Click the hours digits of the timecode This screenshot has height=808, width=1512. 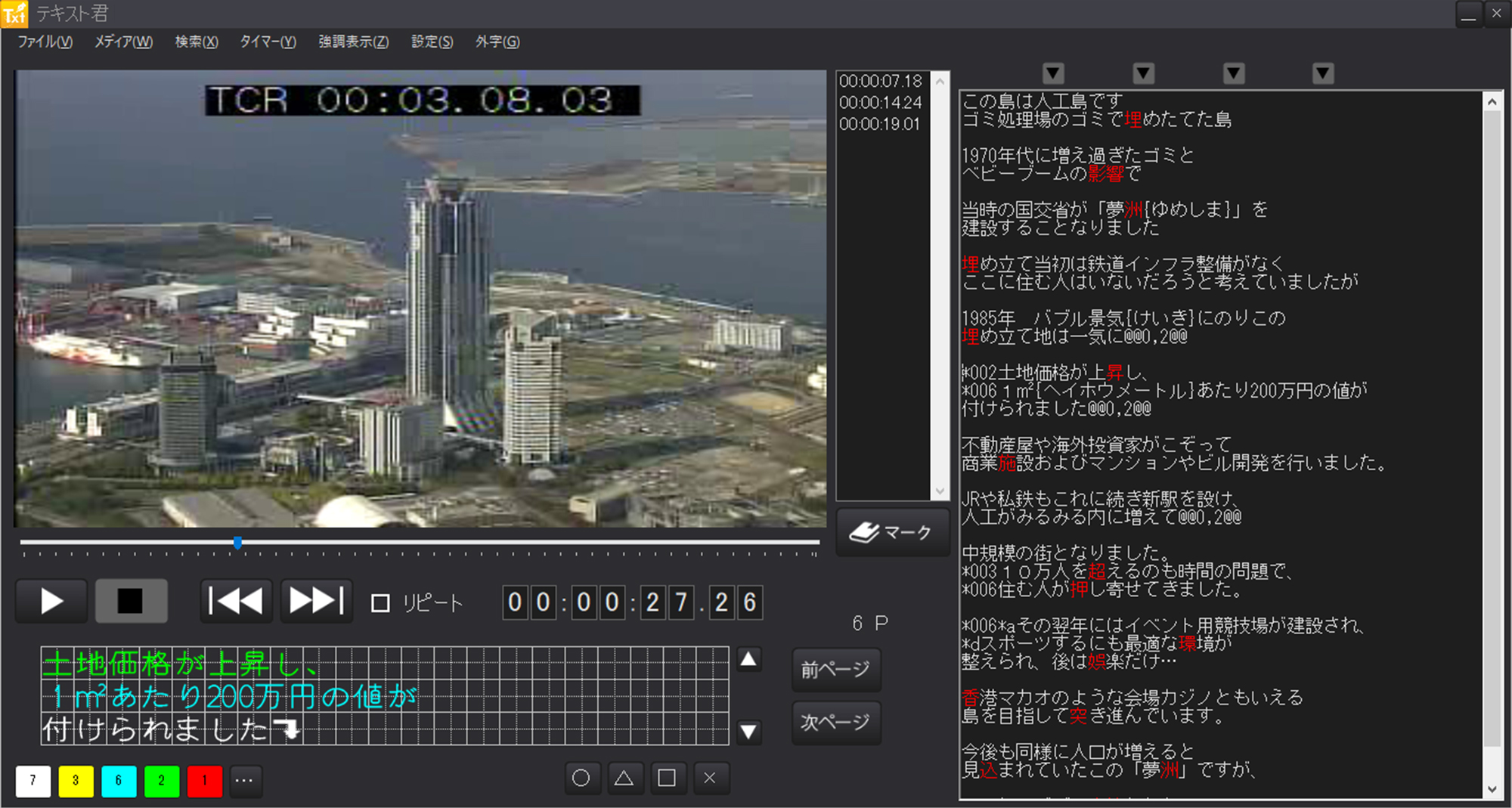pos(529,602)
